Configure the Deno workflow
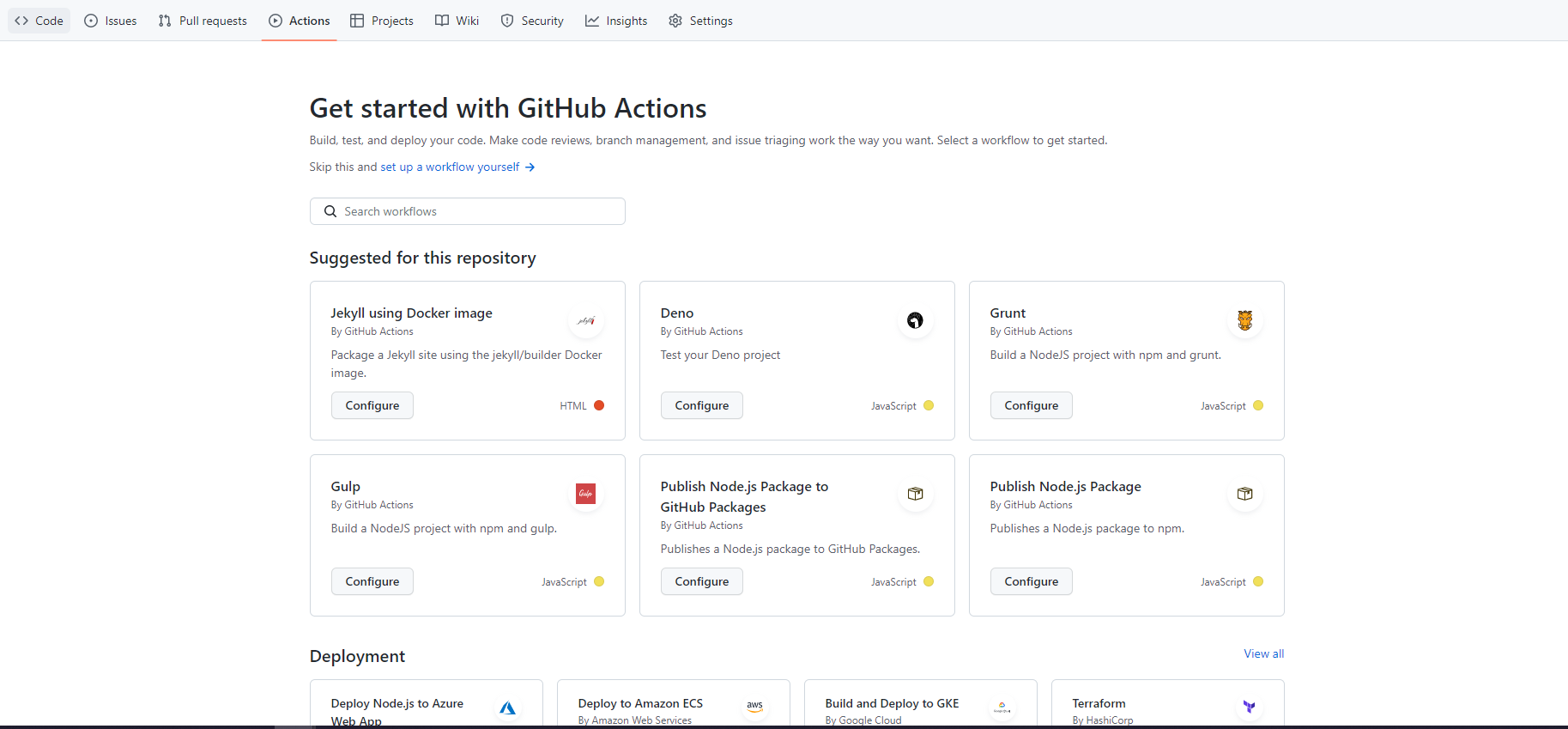The width and height of the screenshot is (1568, 729). pyautogui.click(x=702, y=405)
